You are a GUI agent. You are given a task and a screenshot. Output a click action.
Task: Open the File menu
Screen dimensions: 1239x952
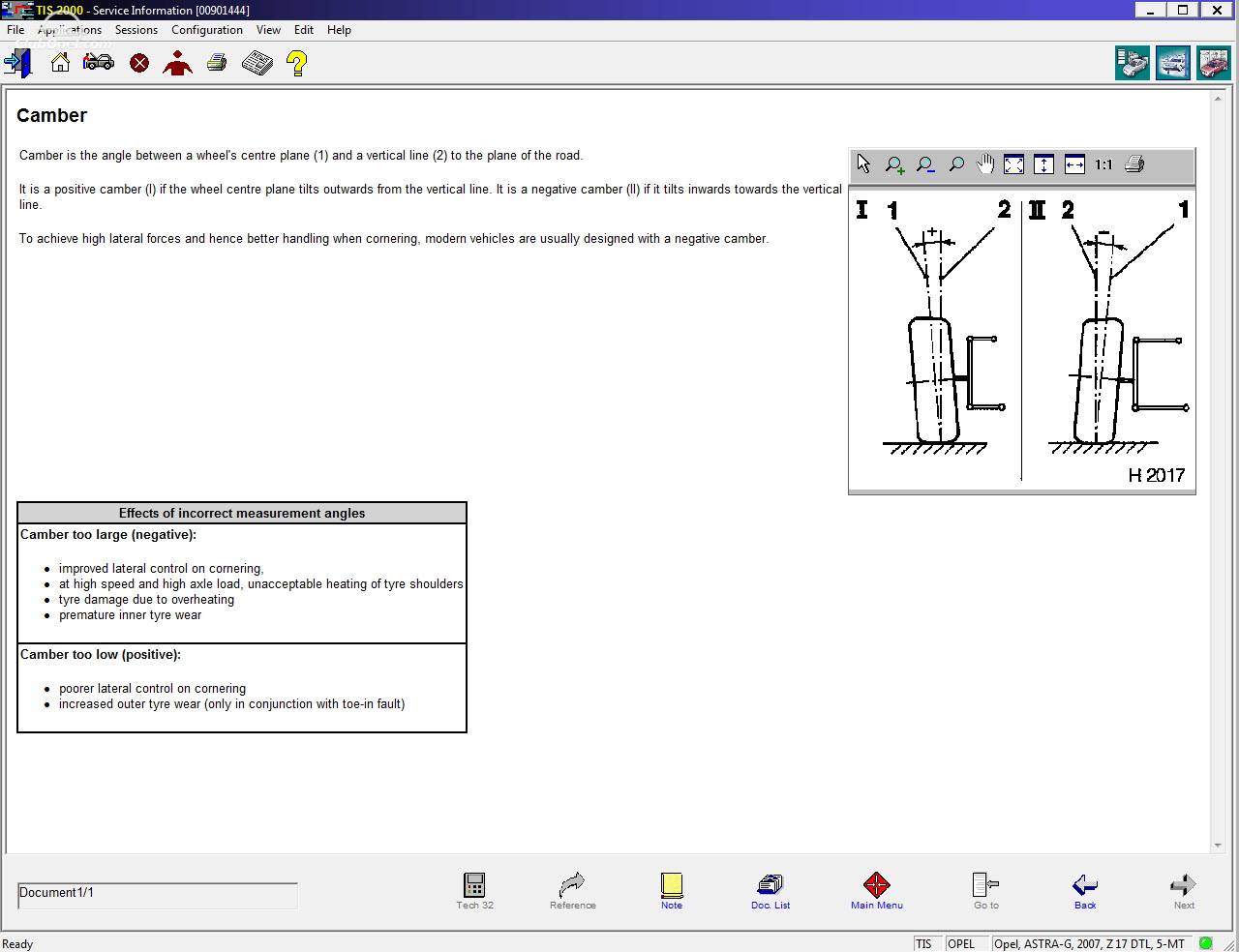point(15,30)
